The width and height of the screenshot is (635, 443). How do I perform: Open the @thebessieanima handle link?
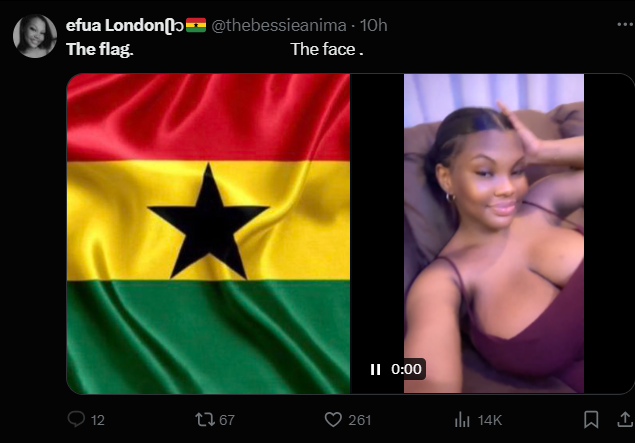click(284, 26)
